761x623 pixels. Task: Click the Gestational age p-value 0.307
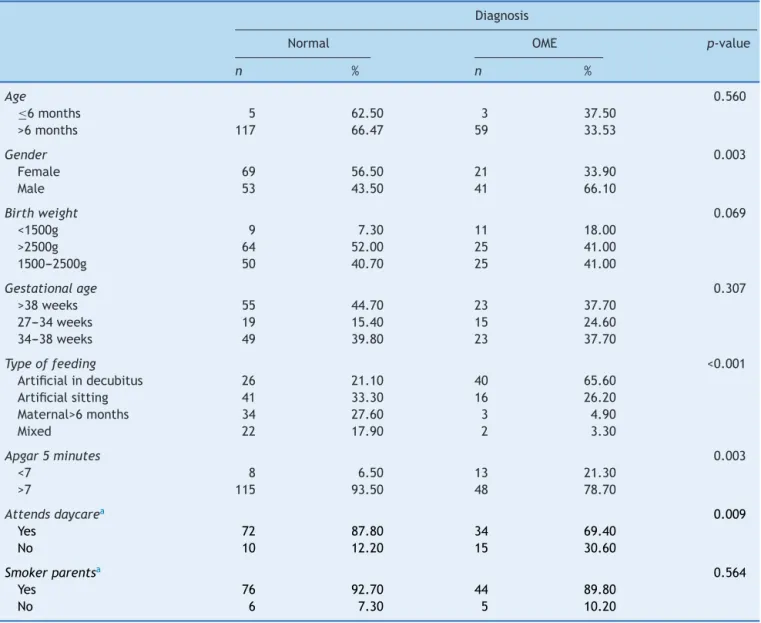coord(729,288)
